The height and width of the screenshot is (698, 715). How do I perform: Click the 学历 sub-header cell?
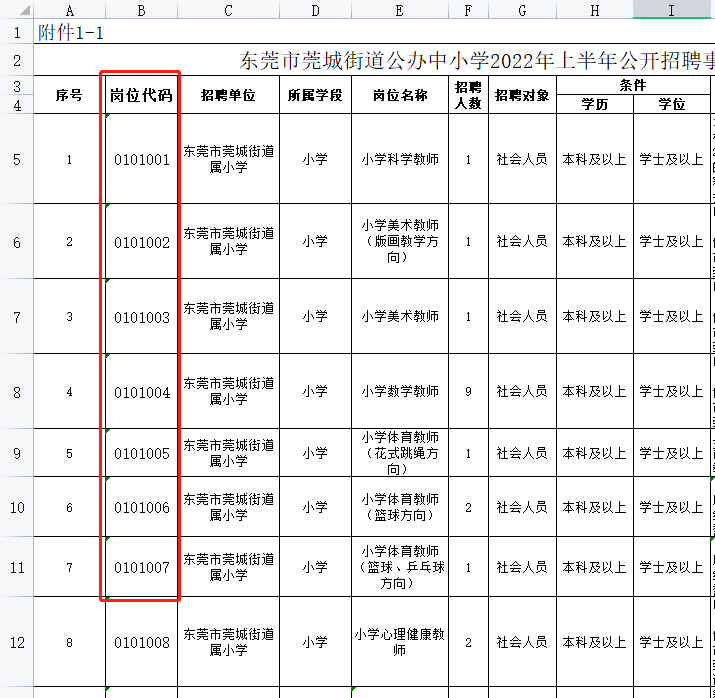(x=595, y=104)
